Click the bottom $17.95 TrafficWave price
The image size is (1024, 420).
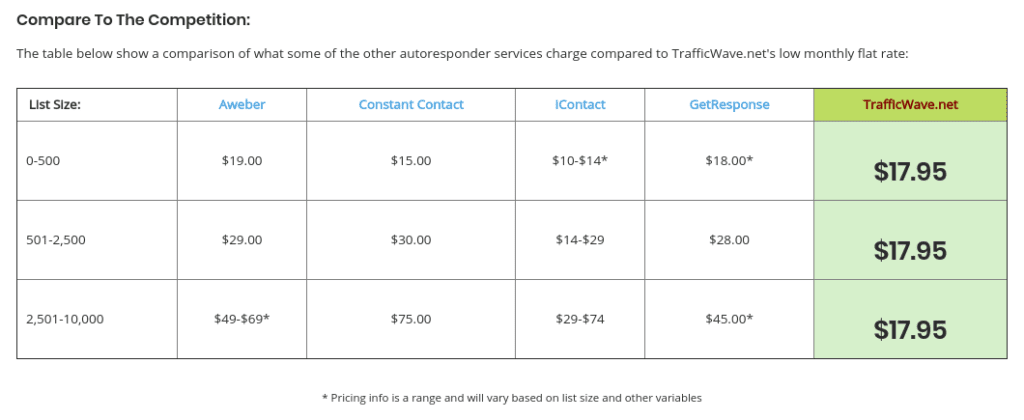910,331
